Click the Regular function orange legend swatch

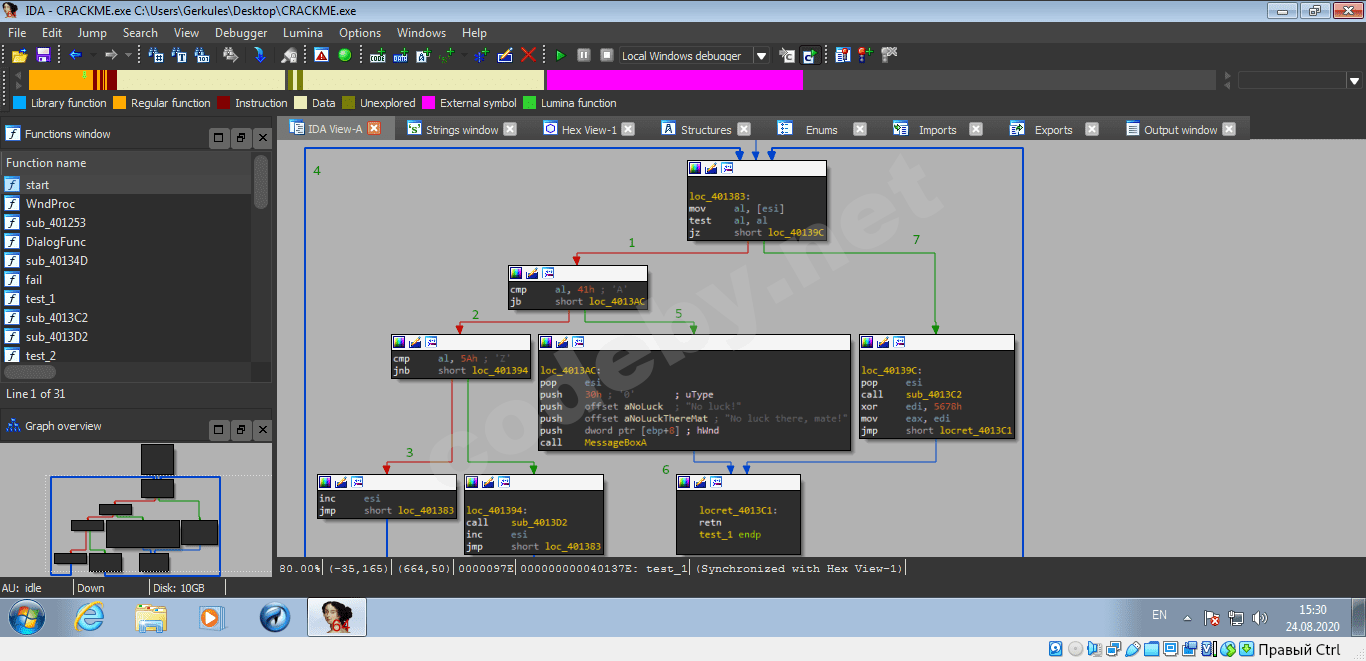click(x=119, y=103)
